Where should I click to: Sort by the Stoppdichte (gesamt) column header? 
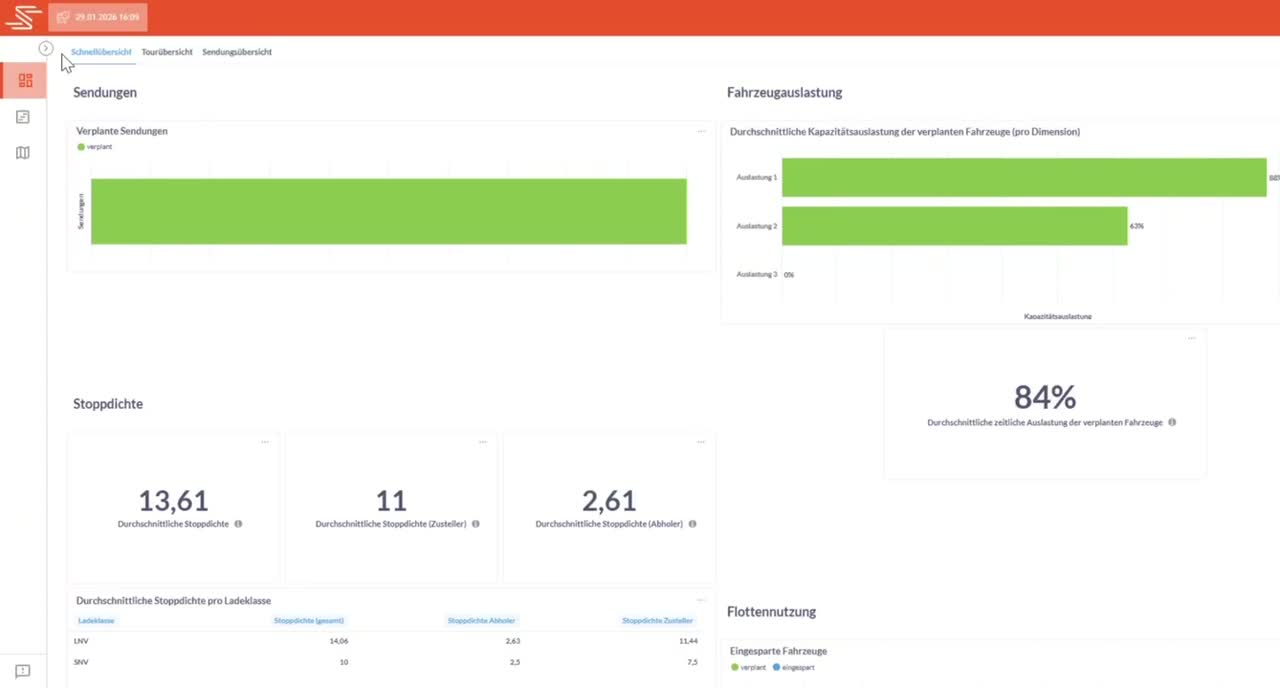click(x=309, y=621)
